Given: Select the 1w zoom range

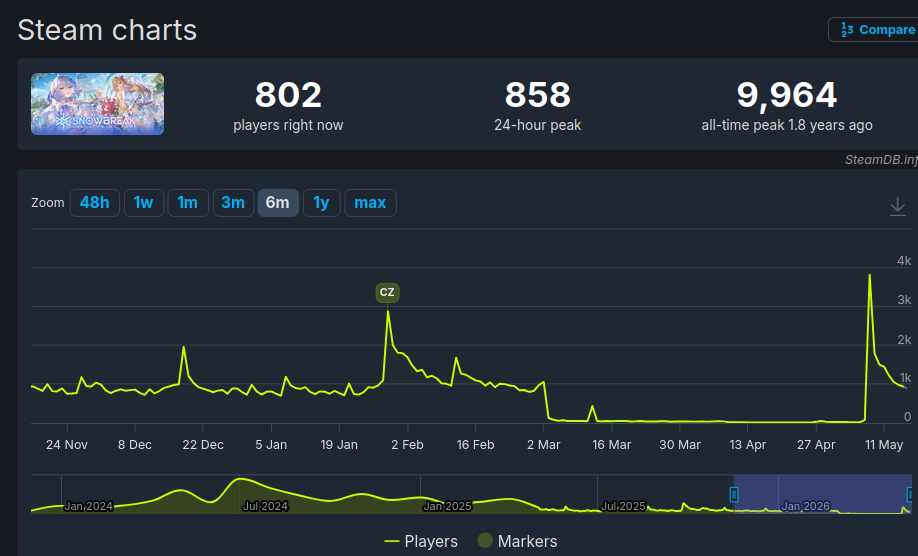Looking at the screenshot, I should click(143, 203).
